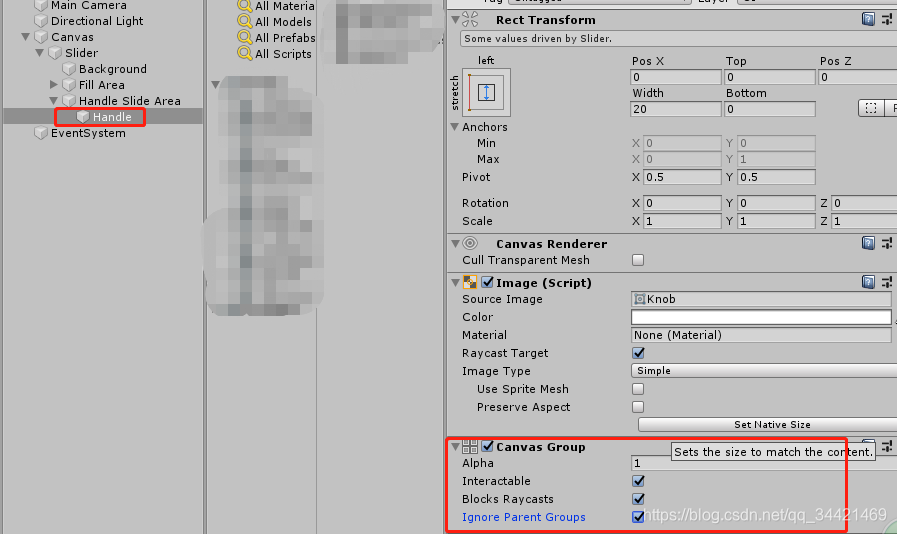Screen dimensions: 897x534
Task: Click the Set Native Size button
Action: coord(768,425)
